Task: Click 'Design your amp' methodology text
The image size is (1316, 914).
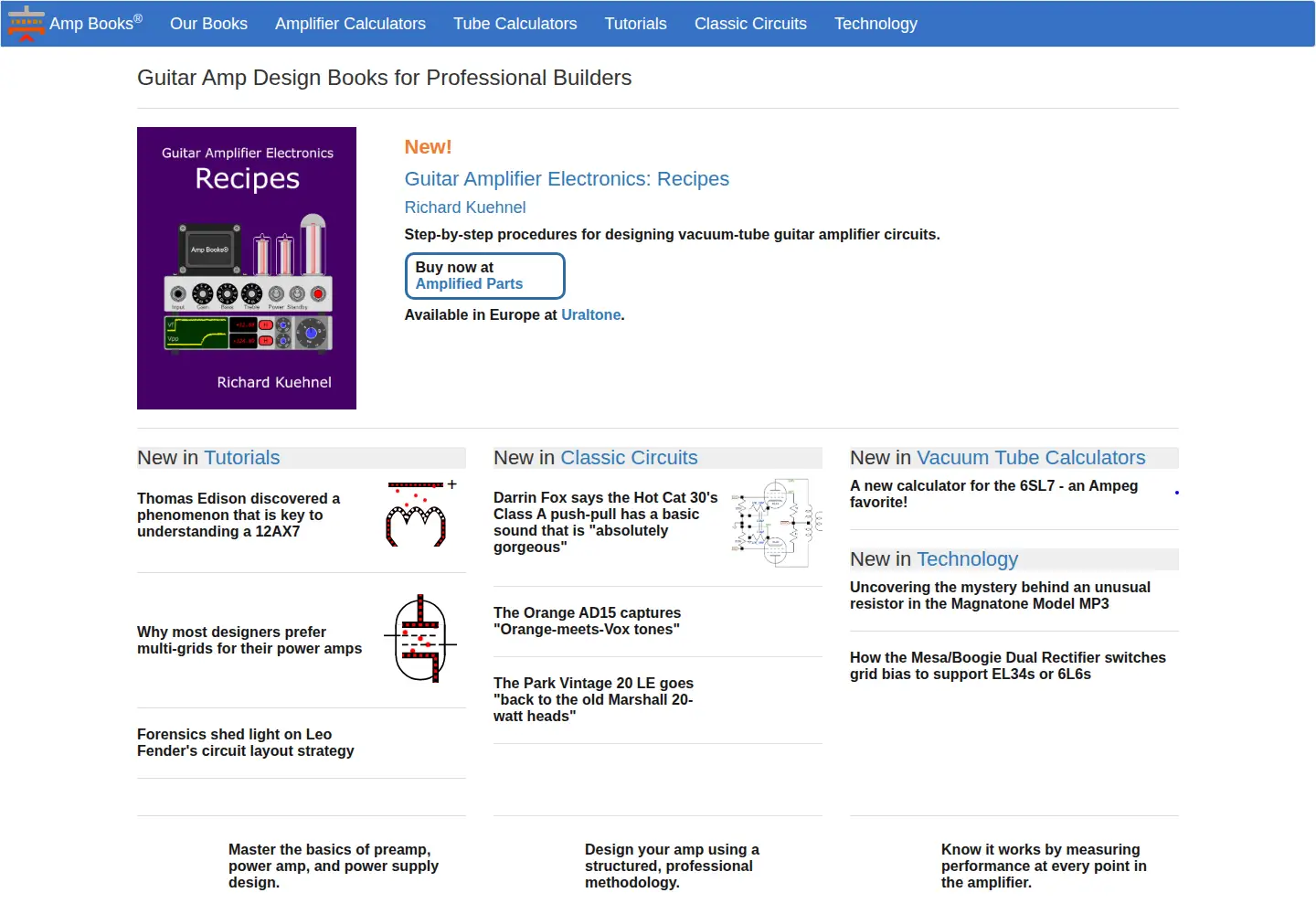Action: coord(672,866)
